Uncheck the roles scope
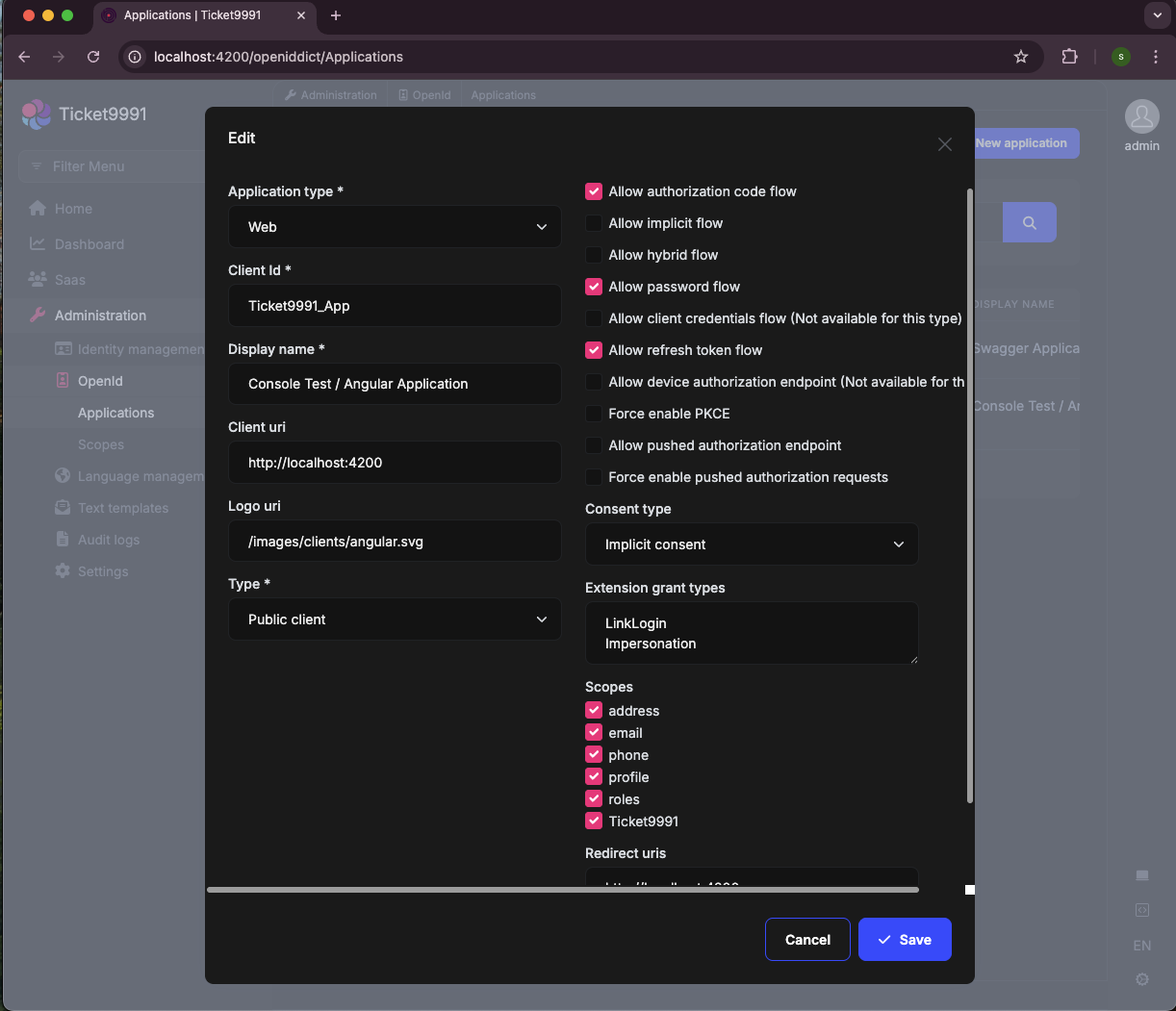The height and width of the screenshot is (1011, 1176). tap(594, 799)
